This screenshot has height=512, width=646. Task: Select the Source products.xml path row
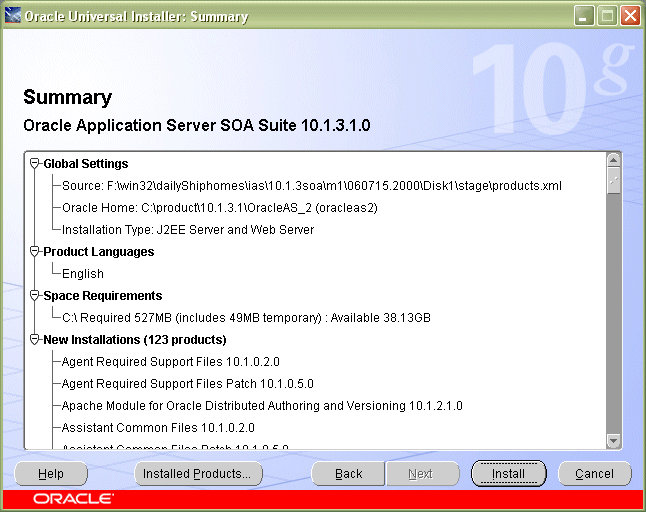click(311, 186)
